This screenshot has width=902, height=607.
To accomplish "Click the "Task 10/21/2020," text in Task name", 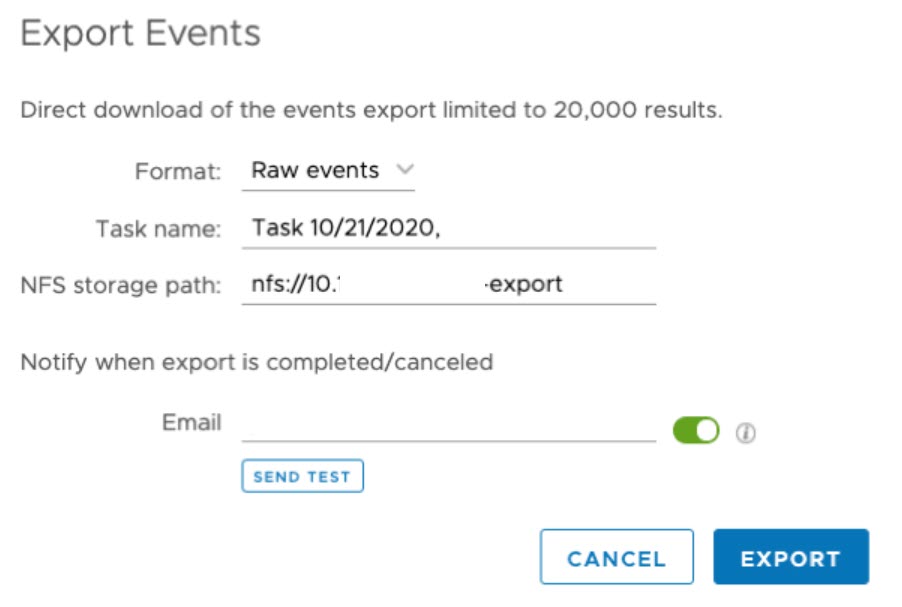I will (346, 228).
